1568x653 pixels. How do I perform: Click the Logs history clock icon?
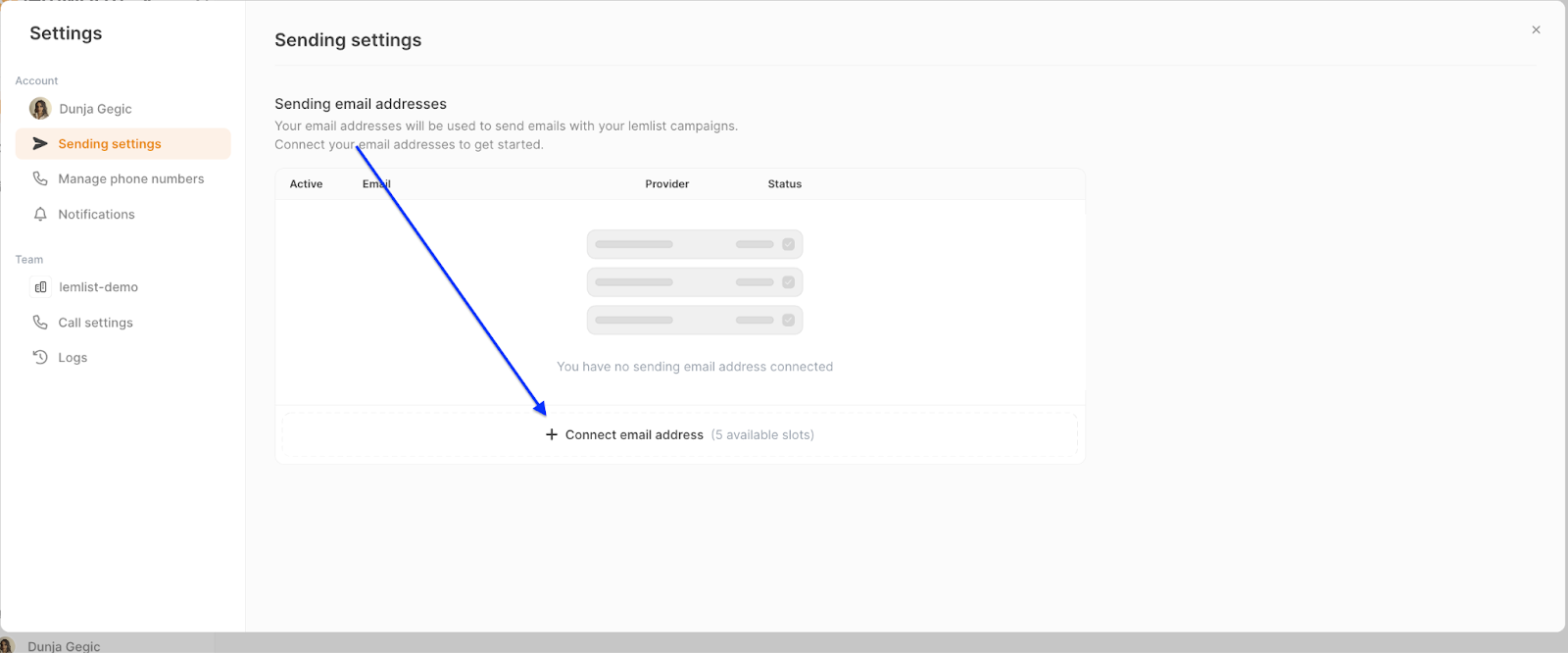(x=40, y=358)
